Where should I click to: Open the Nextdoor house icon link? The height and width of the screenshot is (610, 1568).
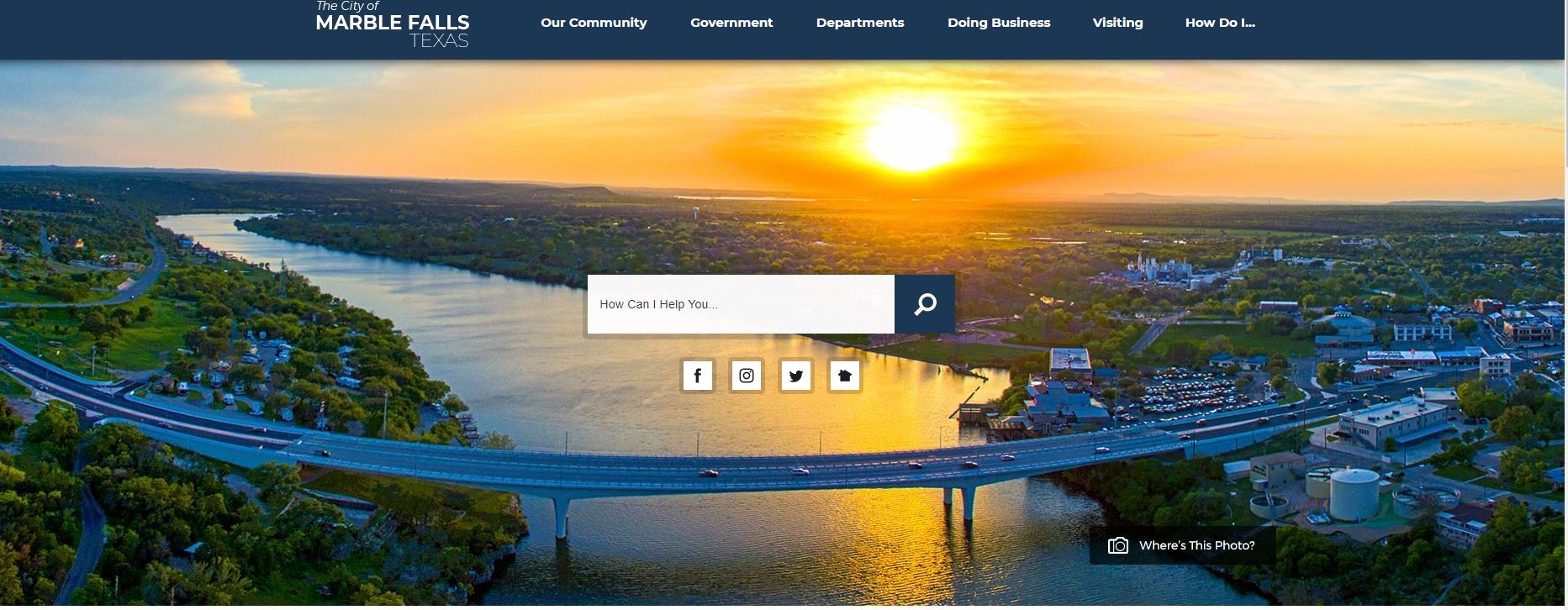coord(845,376)
